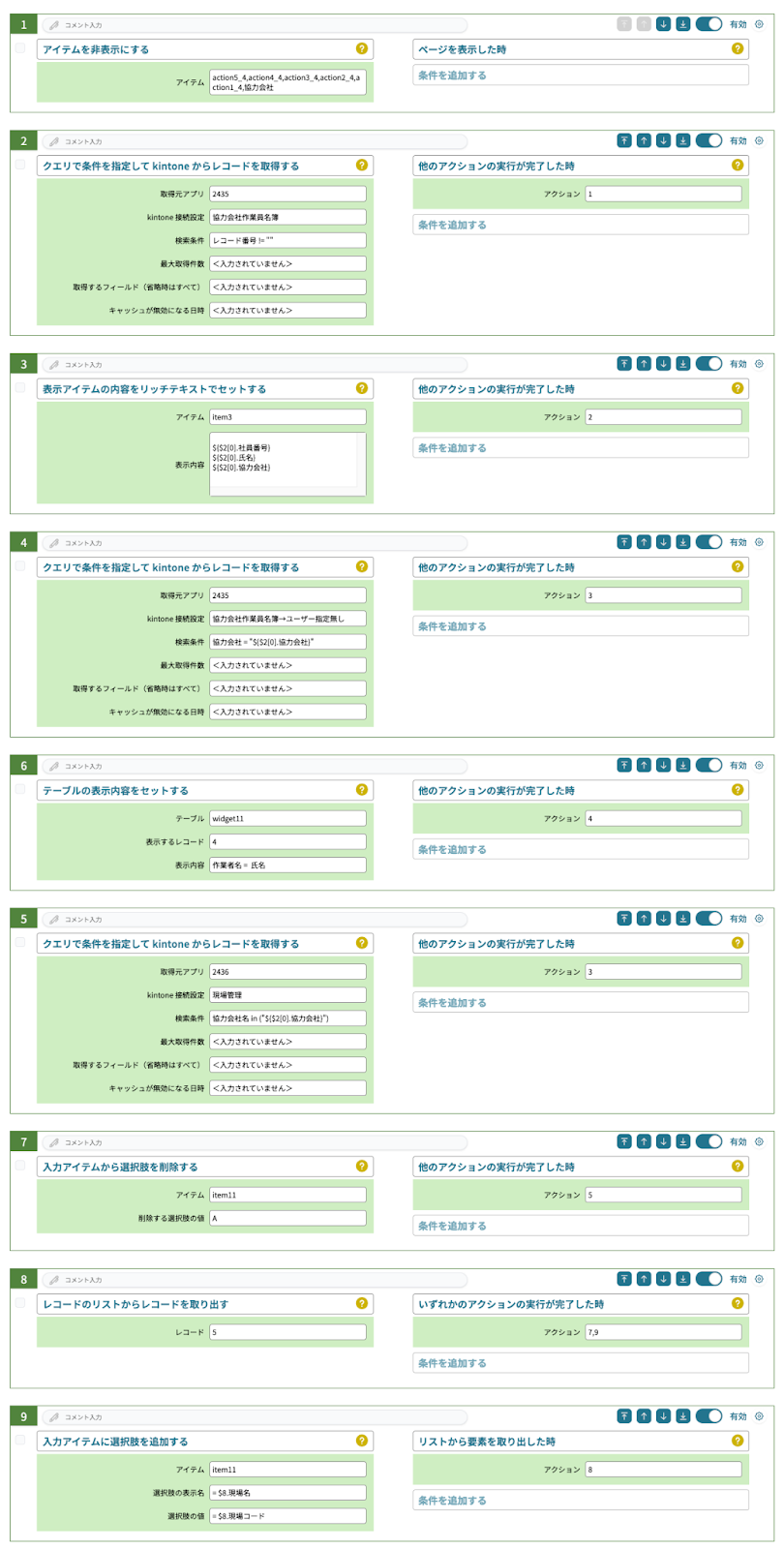The image size is (784, 1549).
Task: Click comment input field of action 5
Action: pos(255,919)
